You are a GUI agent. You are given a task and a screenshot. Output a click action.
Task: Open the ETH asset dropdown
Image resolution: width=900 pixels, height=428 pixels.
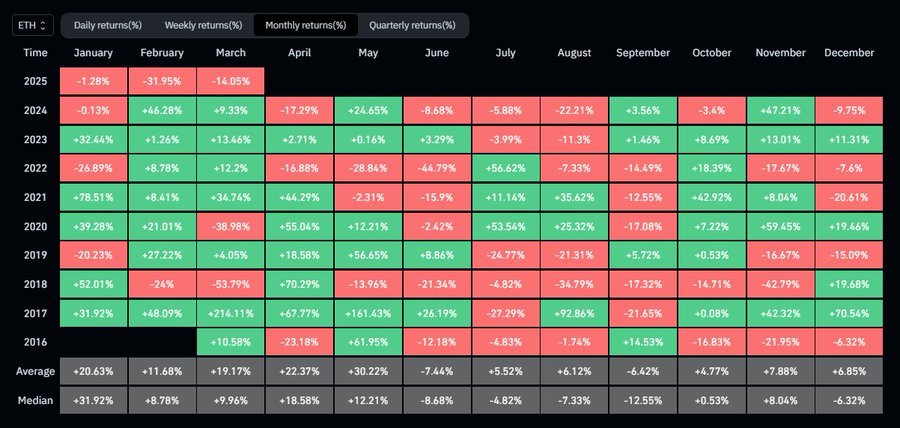coord(31,24)
